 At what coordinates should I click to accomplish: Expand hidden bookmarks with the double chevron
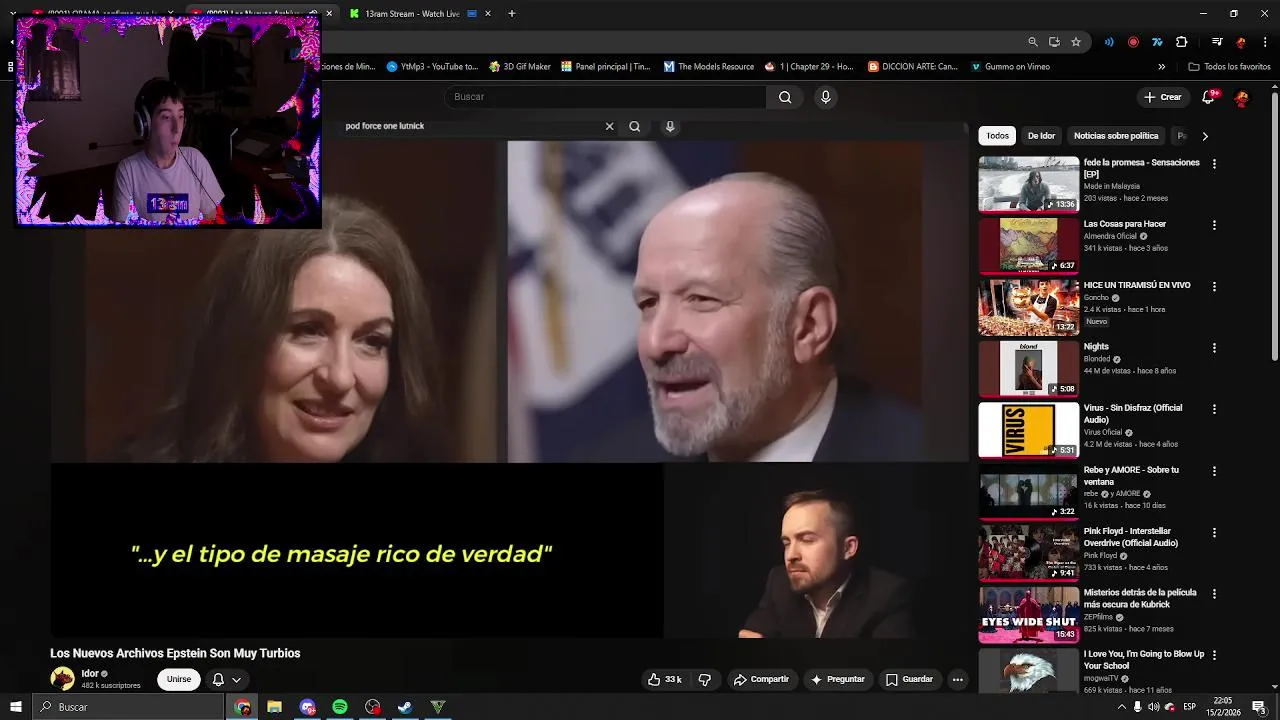click(1161, 67)
